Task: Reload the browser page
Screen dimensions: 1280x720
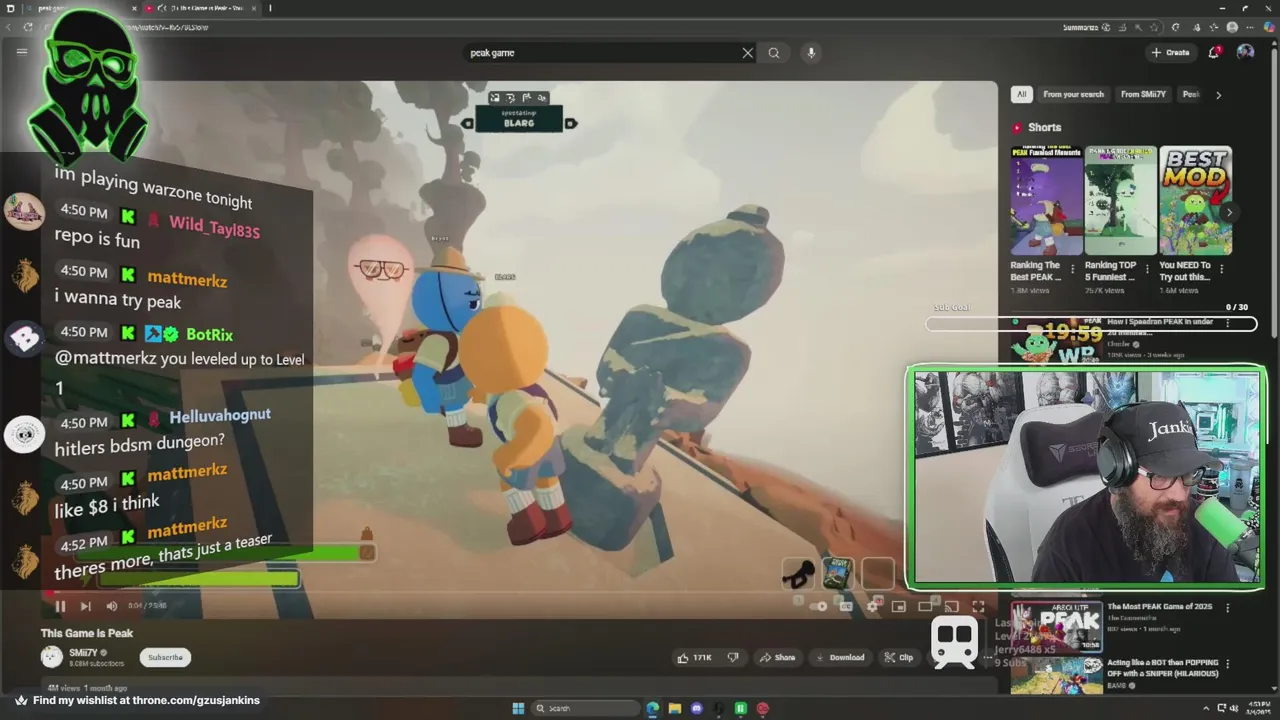Action: [28, 27]
